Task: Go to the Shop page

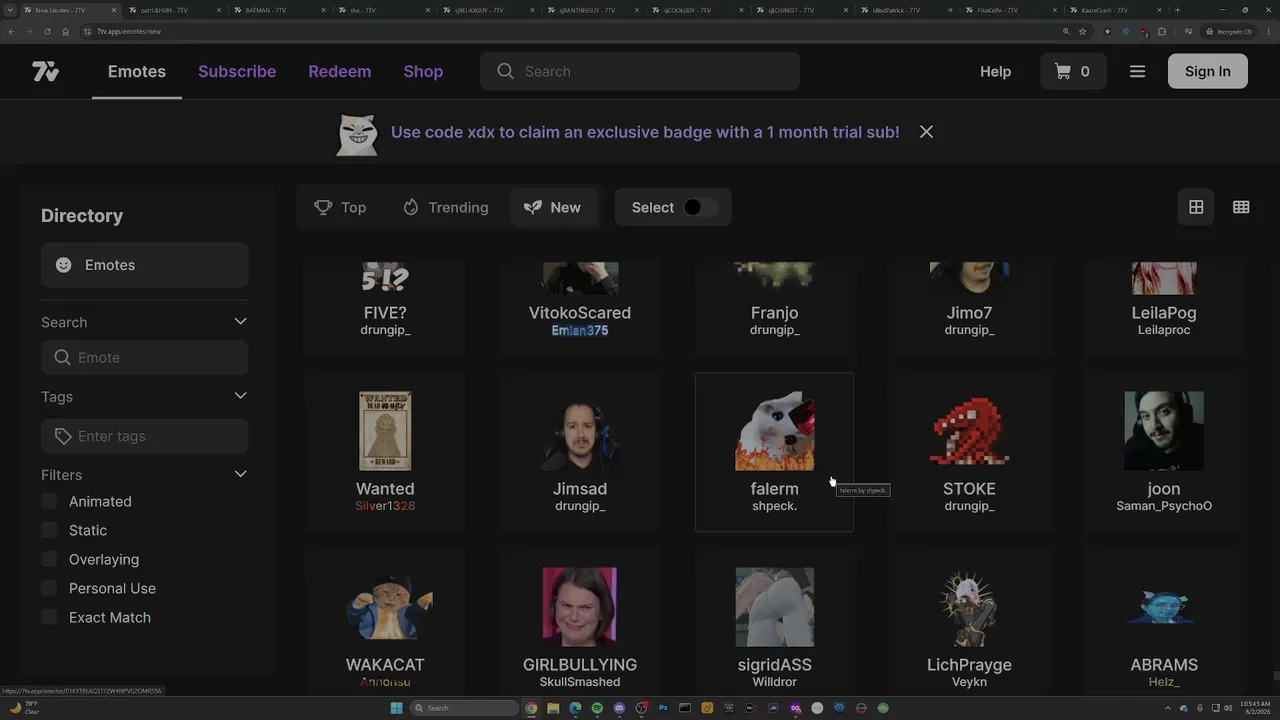Action: point(423,71)
